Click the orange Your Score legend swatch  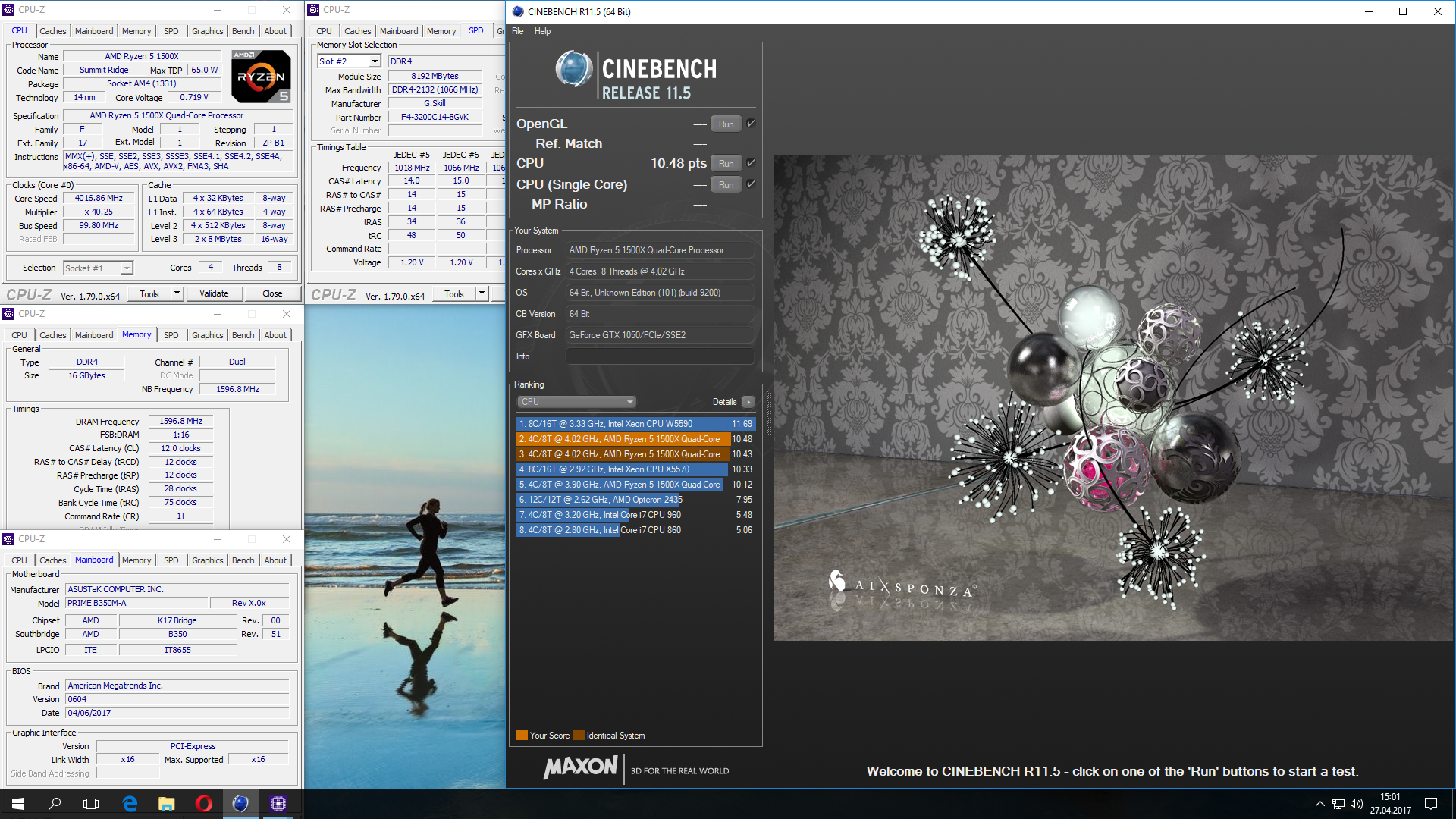click(x=522, y=736)
